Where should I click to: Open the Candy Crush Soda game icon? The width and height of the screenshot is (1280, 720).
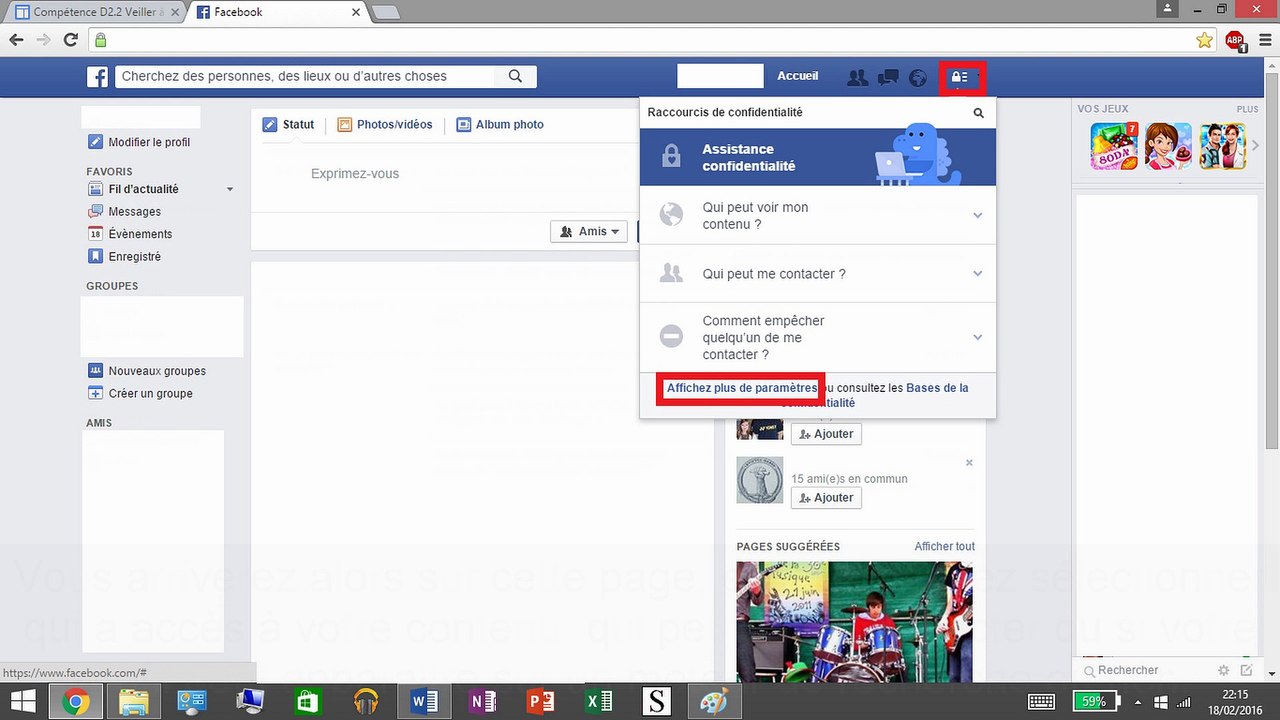coord(1115,146)
